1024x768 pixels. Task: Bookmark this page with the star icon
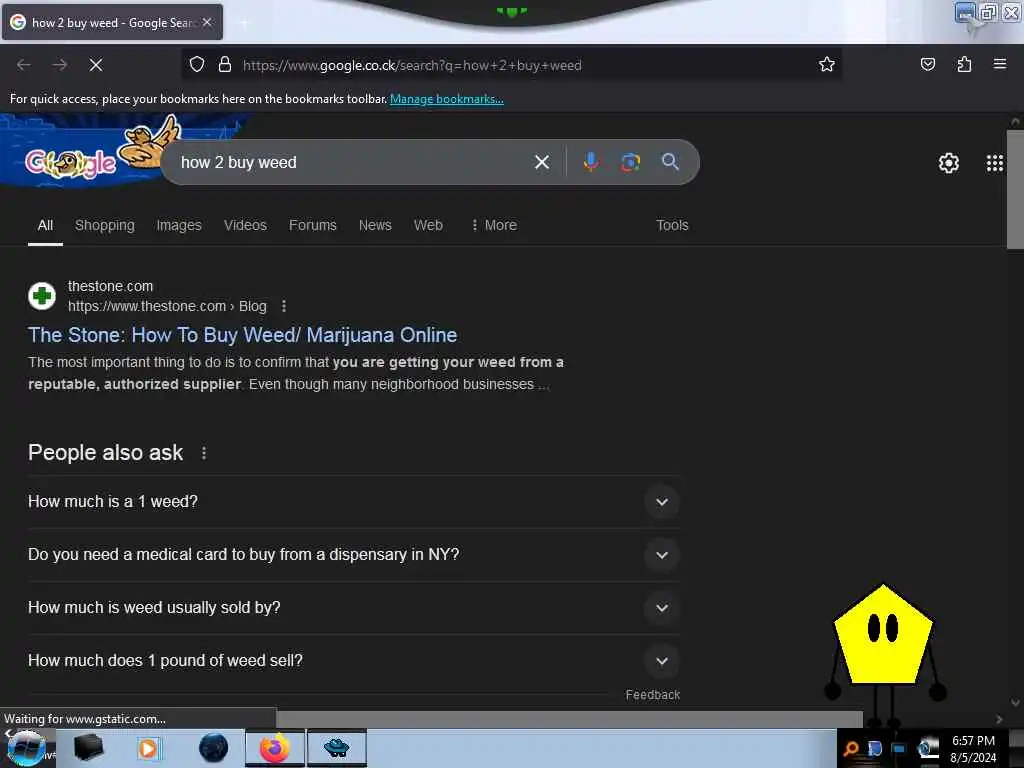tap(827, 65)
